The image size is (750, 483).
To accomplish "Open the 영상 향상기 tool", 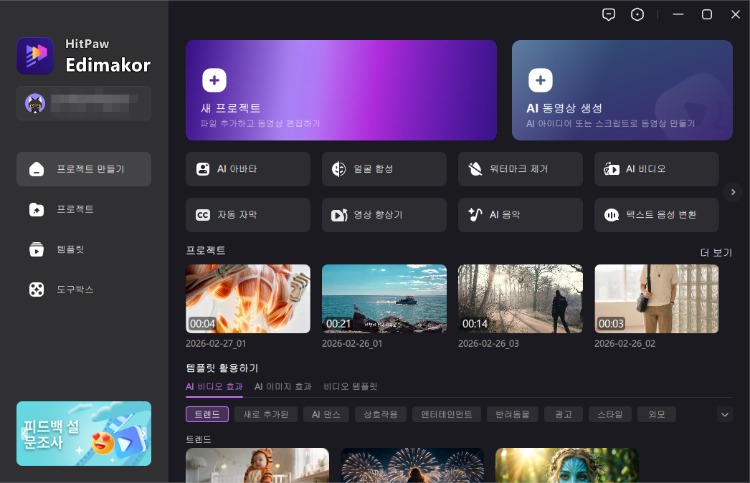I will point(384,215).
